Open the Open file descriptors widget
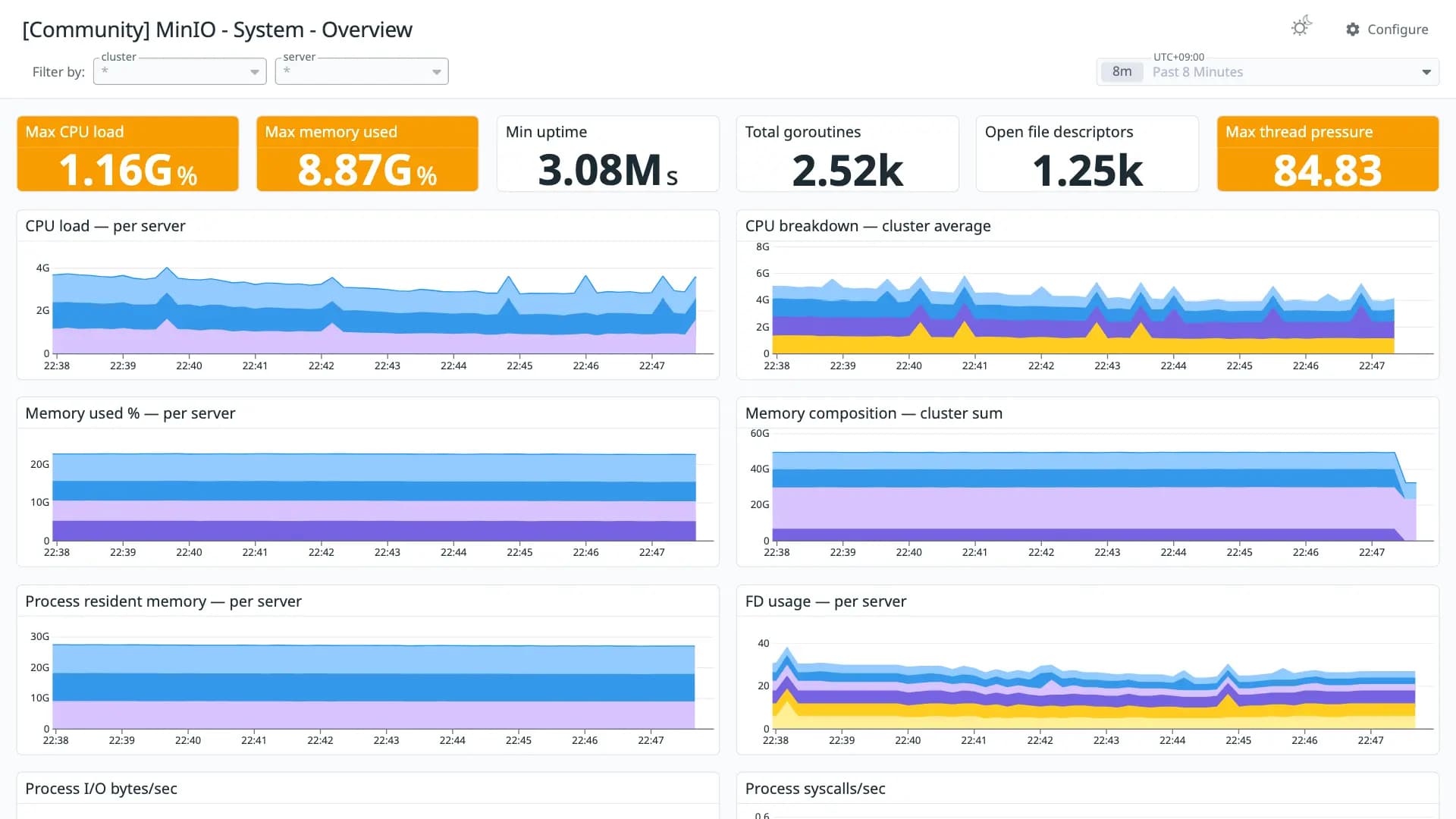Image resolution: width=1456 pixels, height=819 pixels. (1087, 153)
